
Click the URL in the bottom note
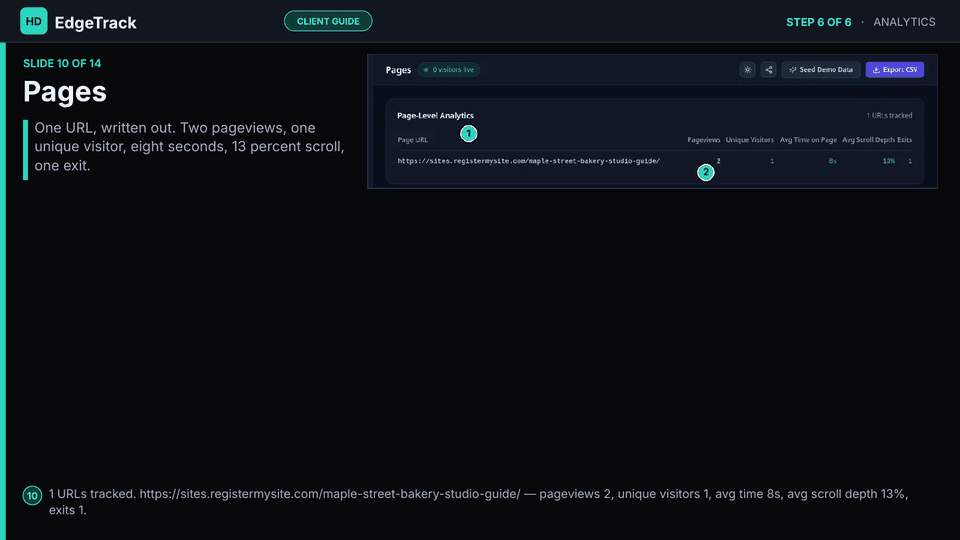(x=330, y=493)
